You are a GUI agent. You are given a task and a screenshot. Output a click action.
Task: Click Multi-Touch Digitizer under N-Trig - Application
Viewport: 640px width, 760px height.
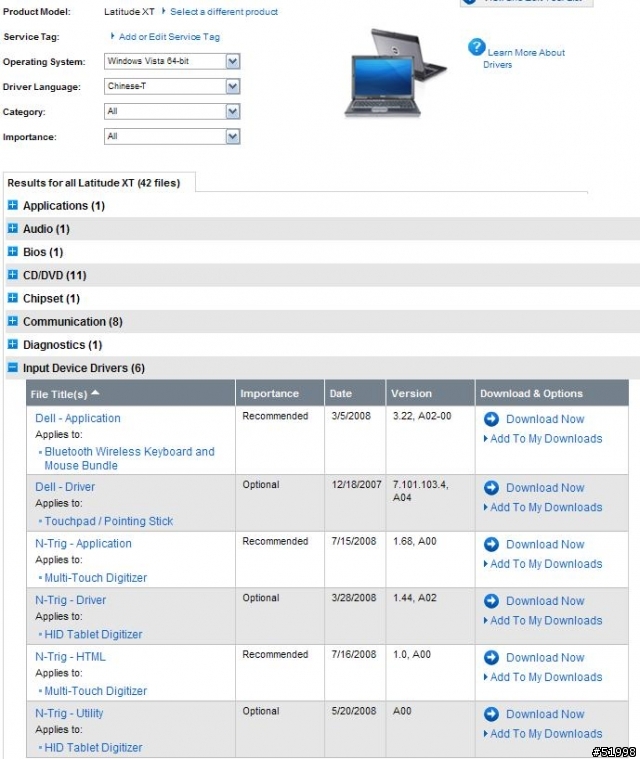(96, 578)
